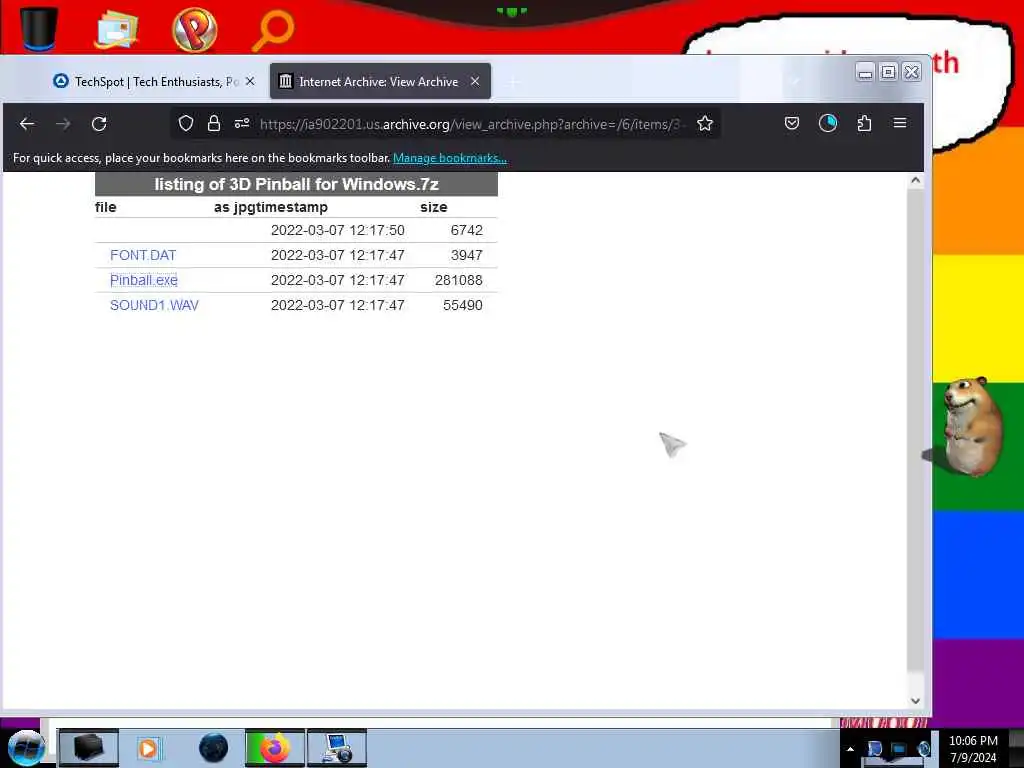Close the TechSpot tab
The height and width of the screenshot is (768, 1024).
point(250,82)
